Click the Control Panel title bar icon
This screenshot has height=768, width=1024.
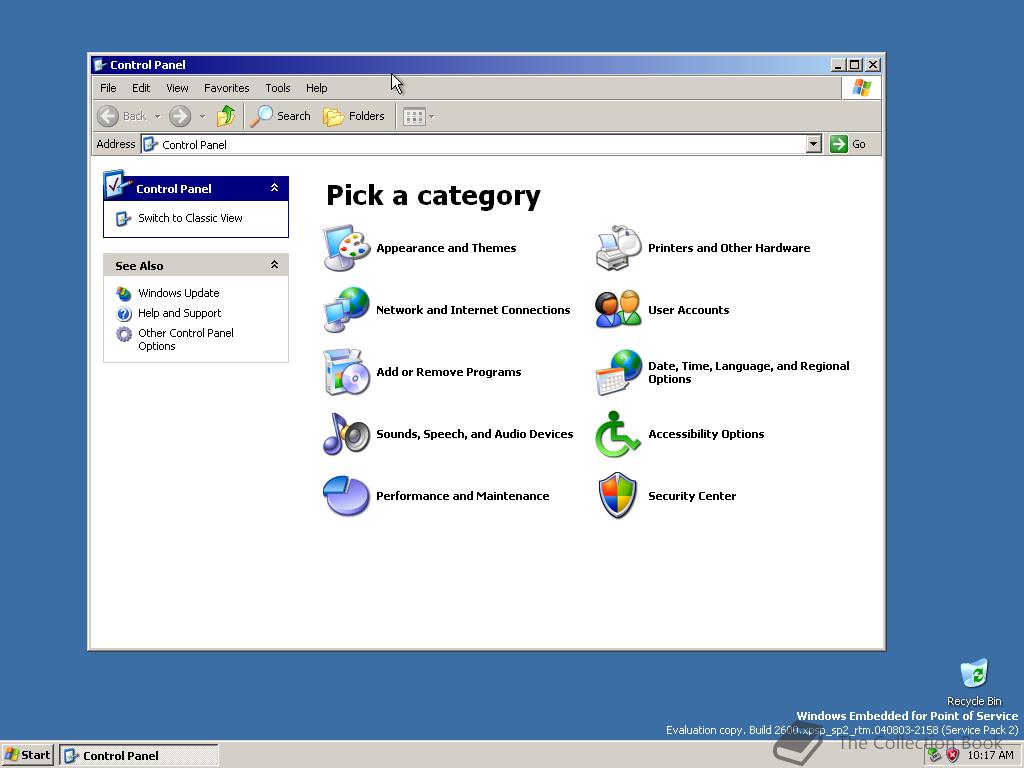coord(100,65)
